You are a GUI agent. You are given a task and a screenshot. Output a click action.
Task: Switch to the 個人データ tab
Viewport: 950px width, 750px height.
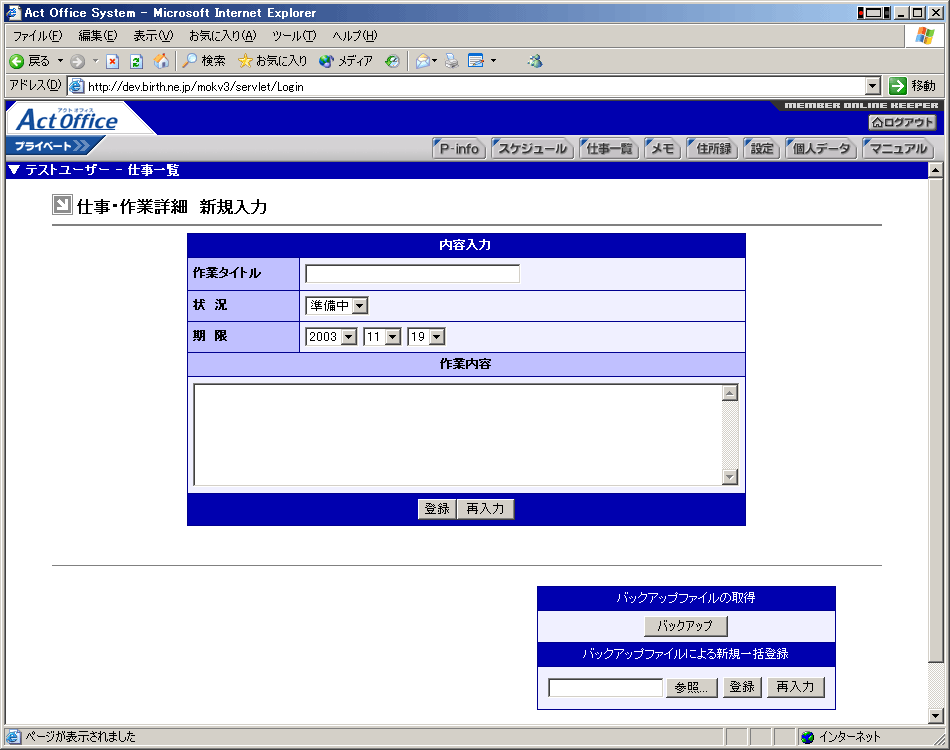821,148
